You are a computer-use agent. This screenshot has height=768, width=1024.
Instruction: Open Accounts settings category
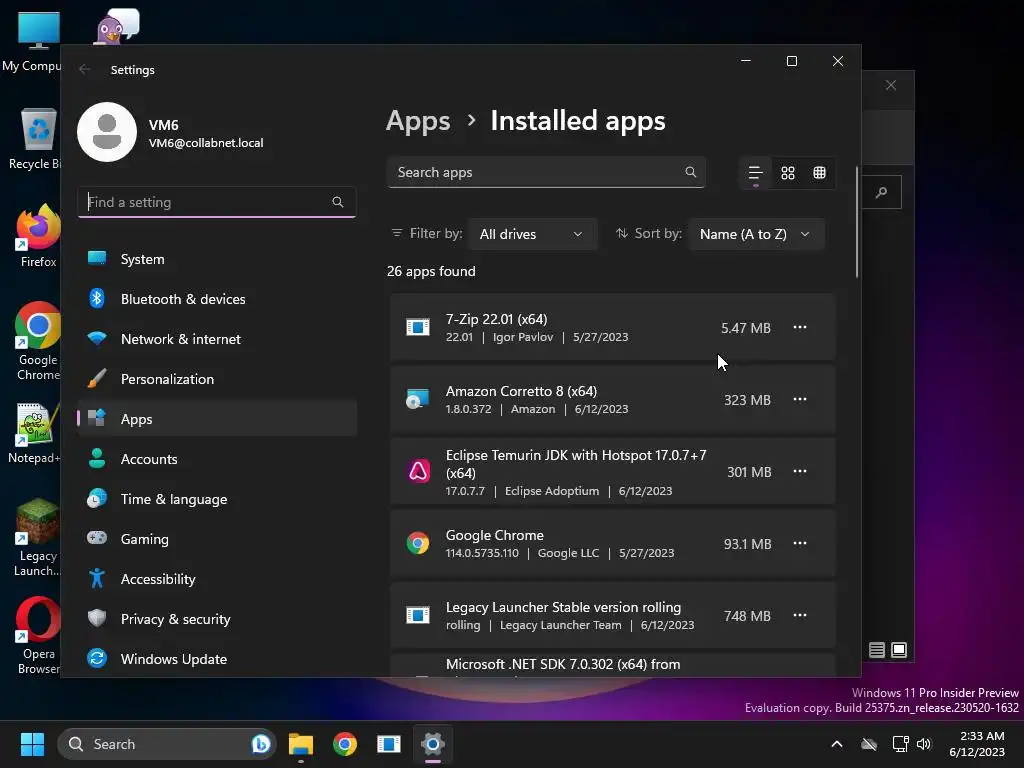(217, 459)
